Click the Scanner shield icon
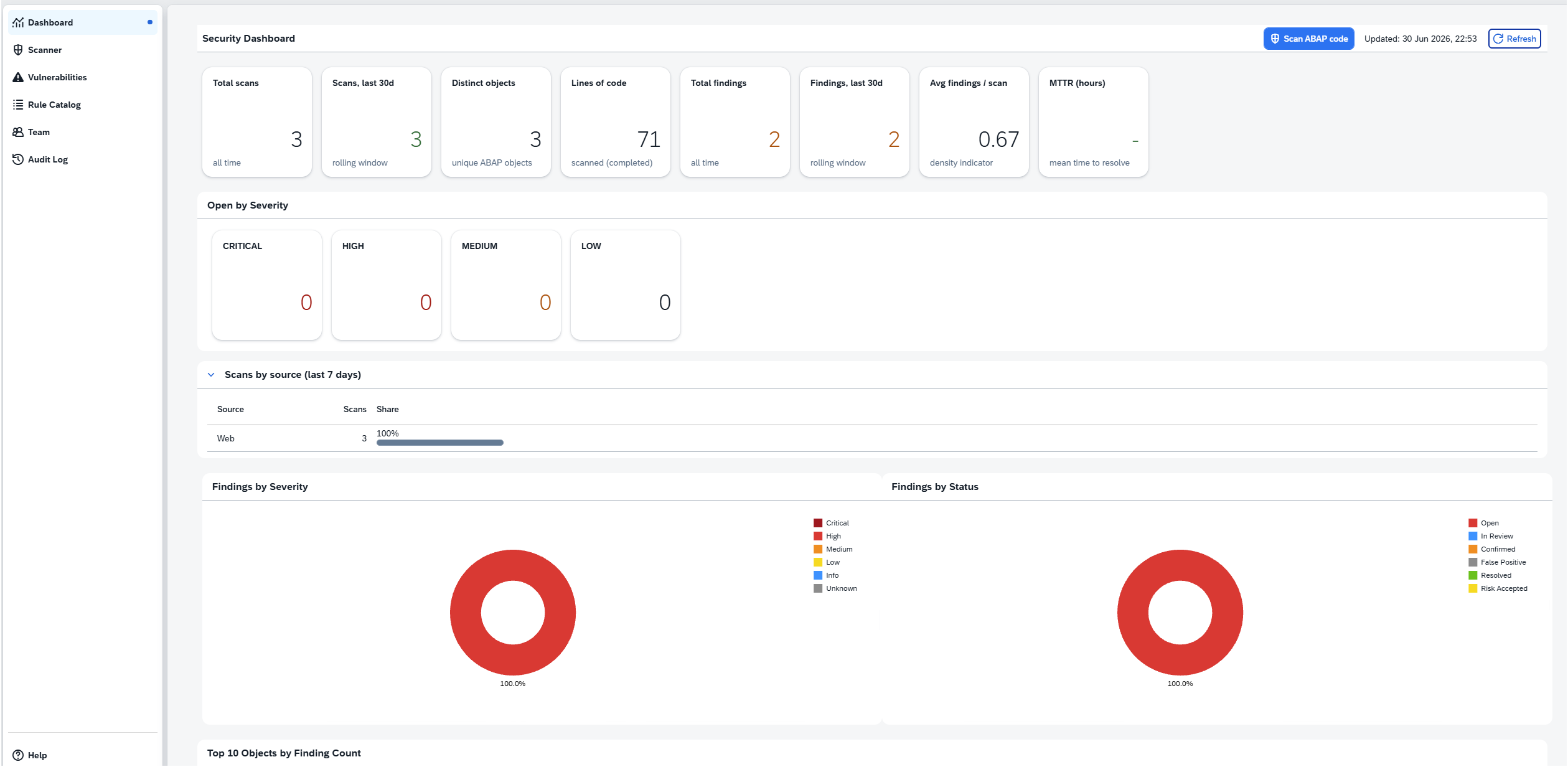This screenshot has height=767, width=1568. pyautogui.click(x=18, y=50)
